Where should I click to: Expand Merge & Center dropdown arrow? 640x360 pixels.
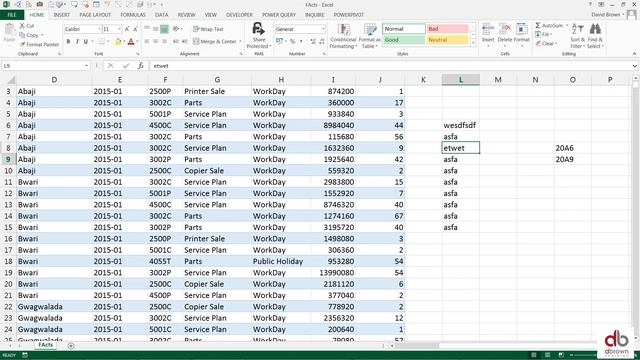(240, 41)
